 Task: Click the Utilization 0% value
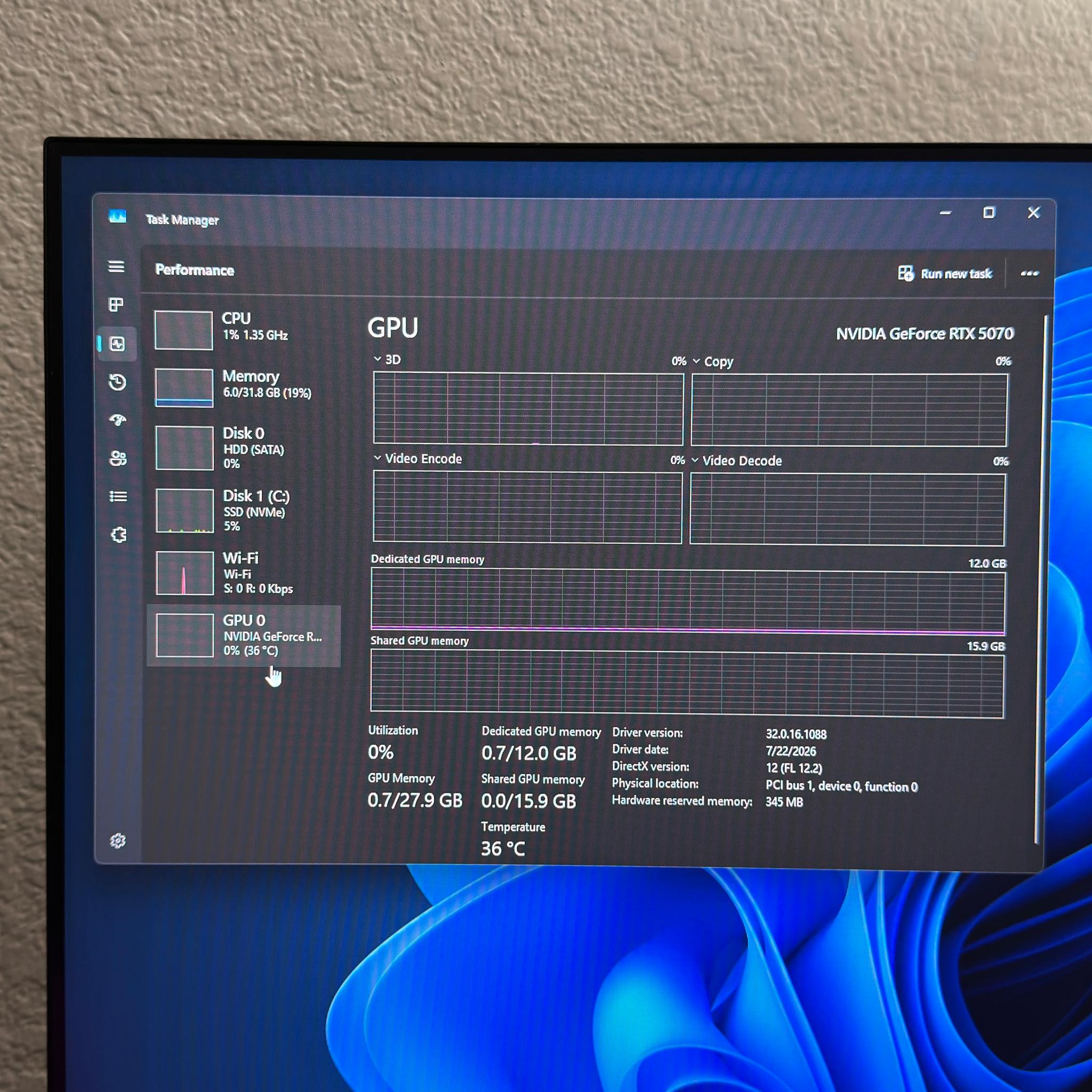[x=380, y=752]
